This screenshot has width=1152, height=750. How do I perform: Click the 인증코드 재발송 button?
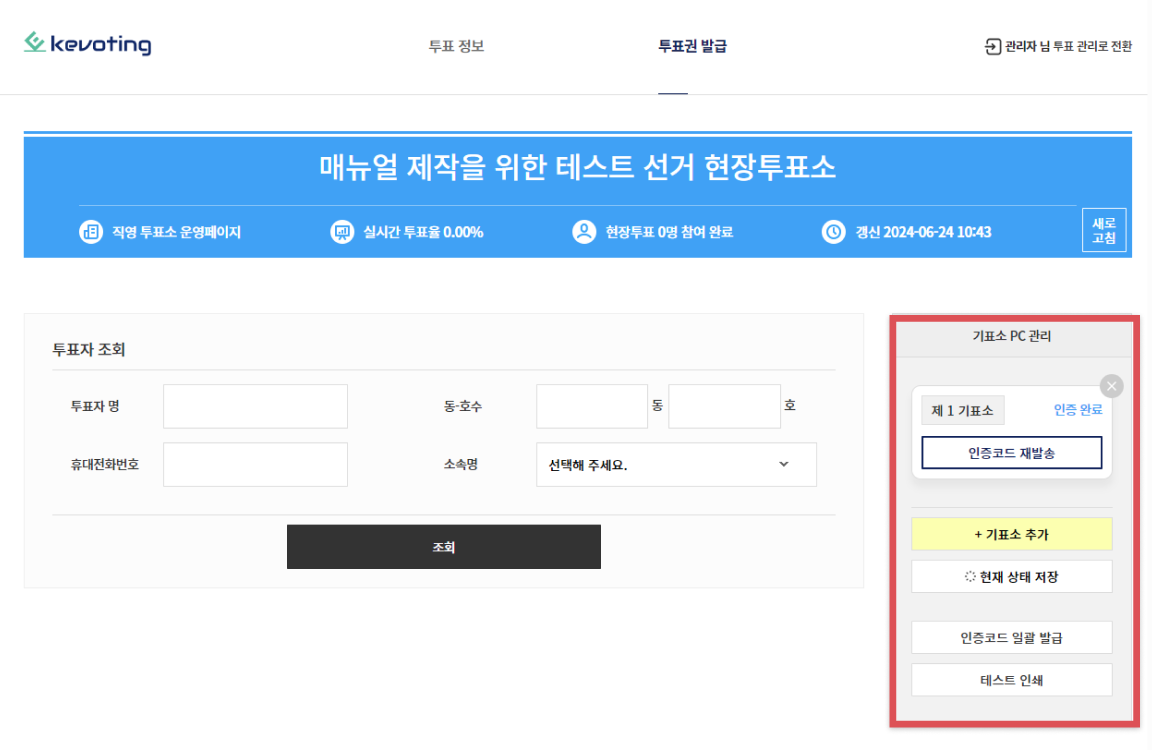point(1011,453)
